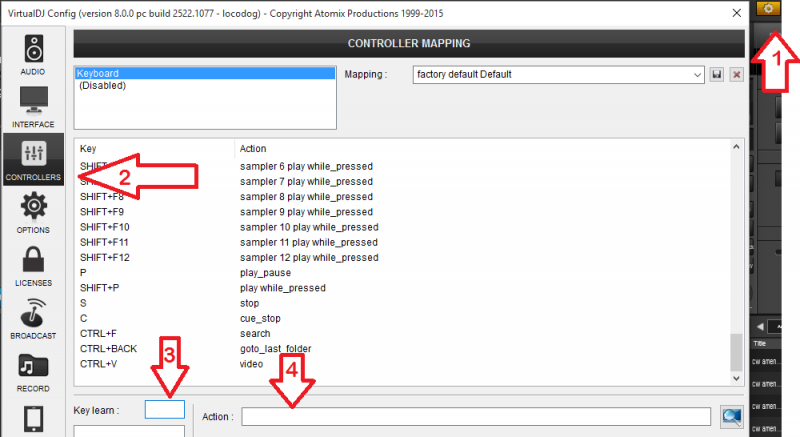Click the 'sampler 9 play while_pressed' action
Screen dimensions: 800x437
pyautogui.click(x=306, y=212)
